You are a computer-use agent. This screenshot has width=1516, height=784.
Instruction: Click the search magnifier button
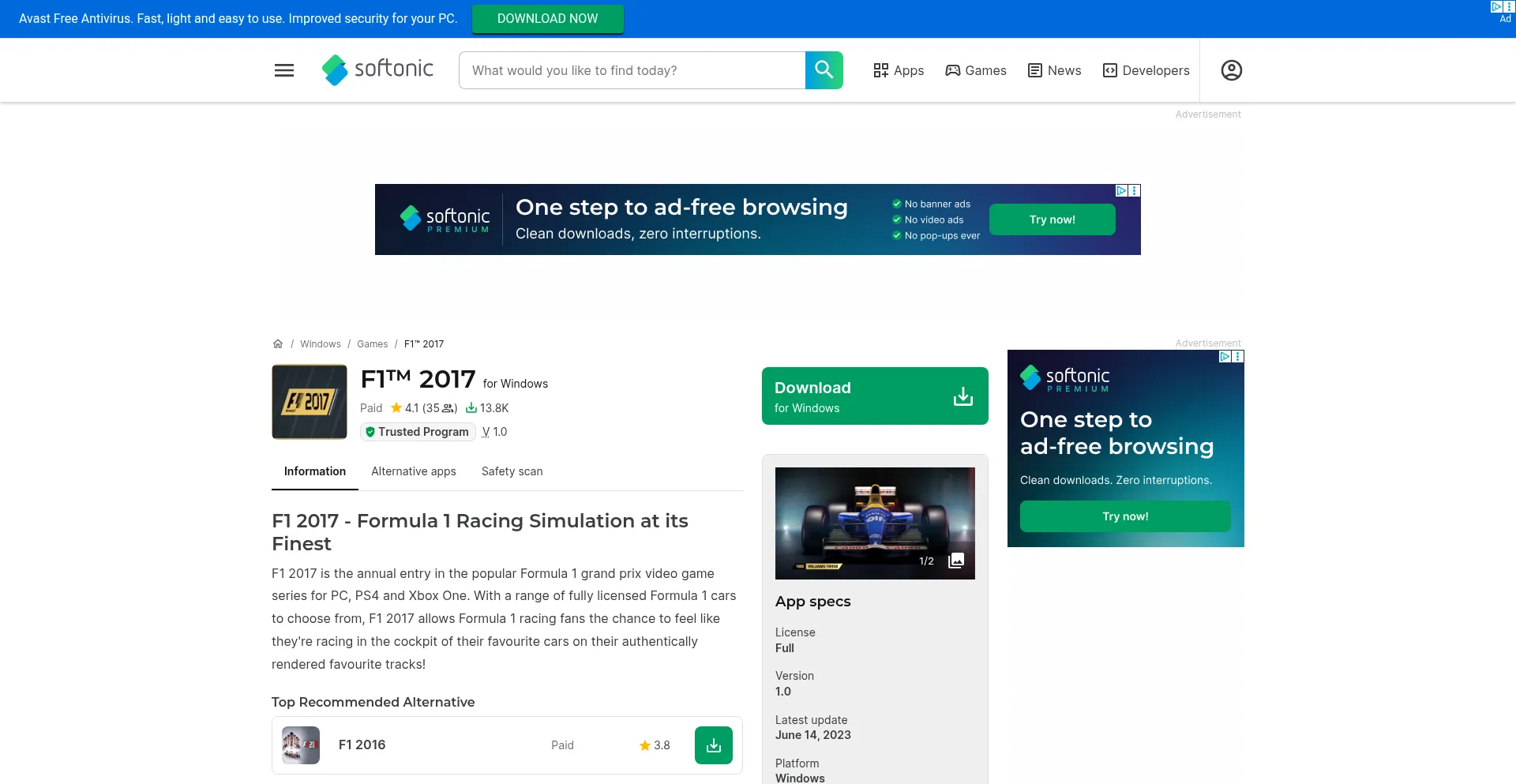tap(824, 70)
